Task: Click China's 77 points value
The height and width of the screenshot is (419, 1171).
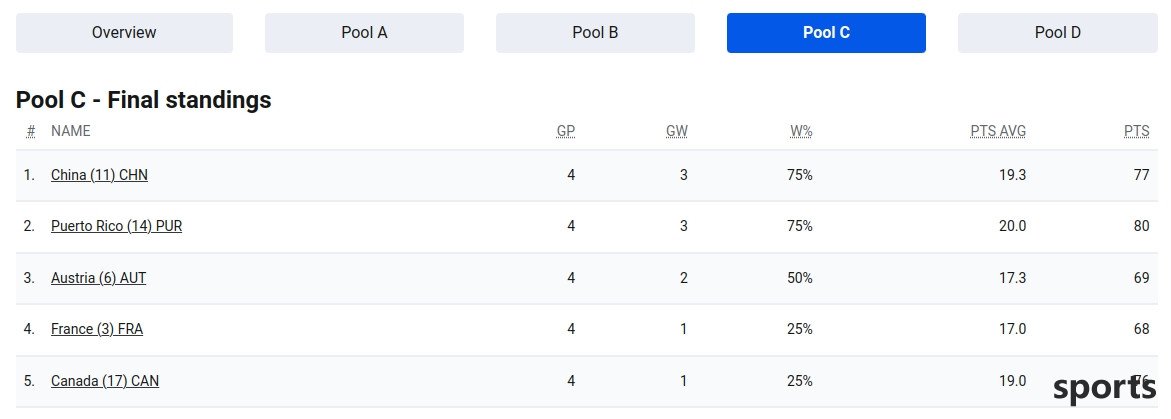Action: pos(1141,175)
